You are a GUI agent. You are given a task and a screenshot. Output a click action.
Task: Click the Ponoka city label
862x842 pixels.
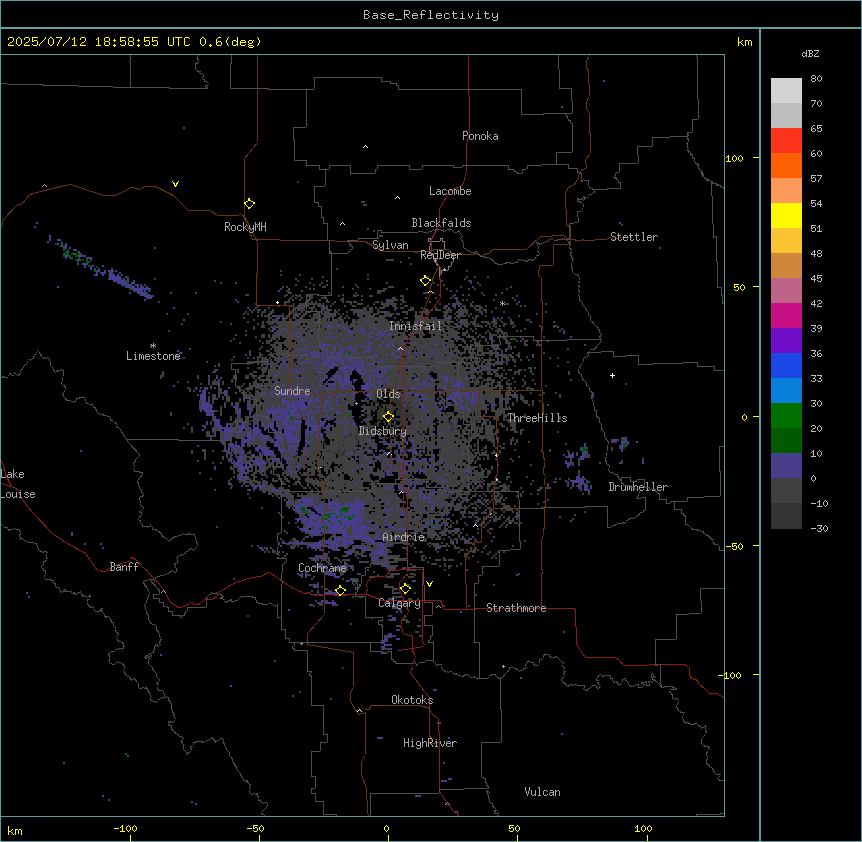click(480, 136)
